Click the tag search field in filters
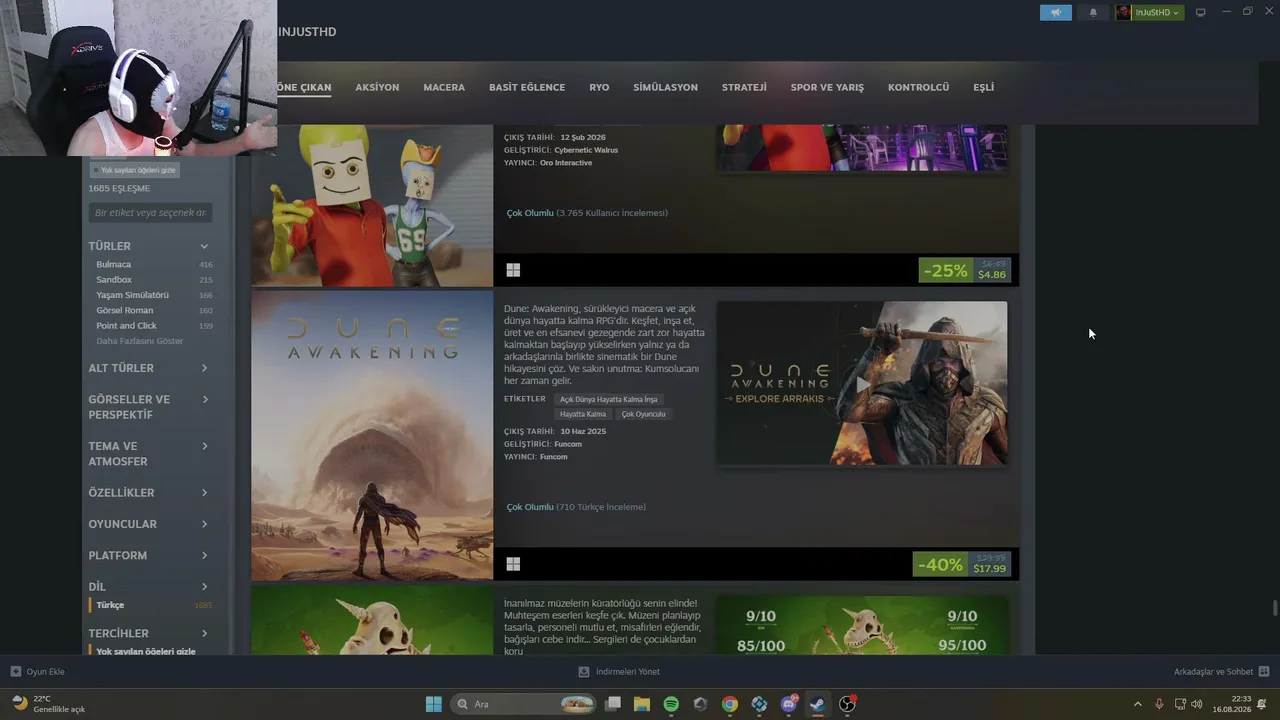This screenshot has width=1280, height=720. click(x=150, y=213)
